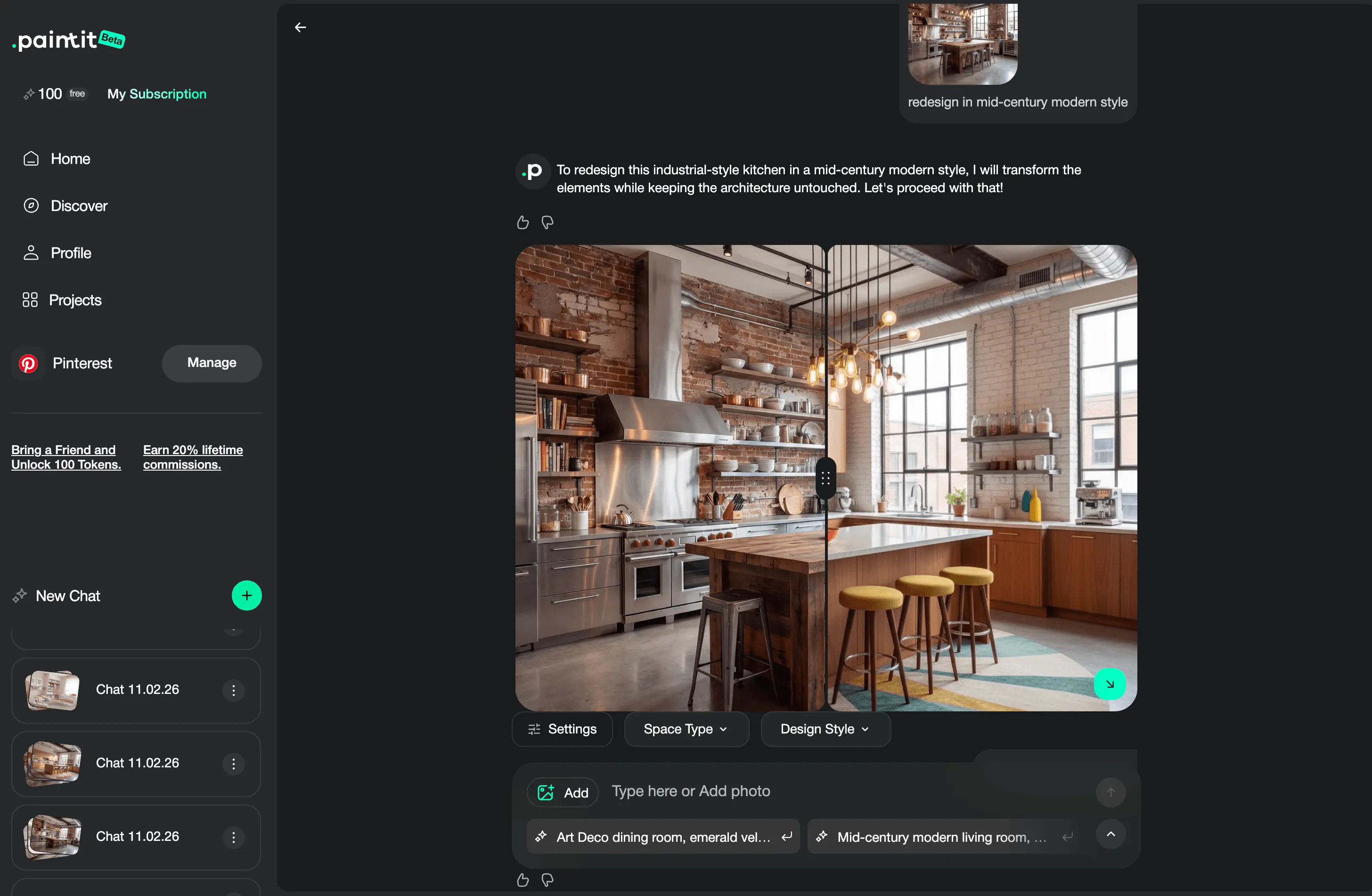Open the Settings panel below the image
This screenshot has width=1372, height=896.
[562, 729]
